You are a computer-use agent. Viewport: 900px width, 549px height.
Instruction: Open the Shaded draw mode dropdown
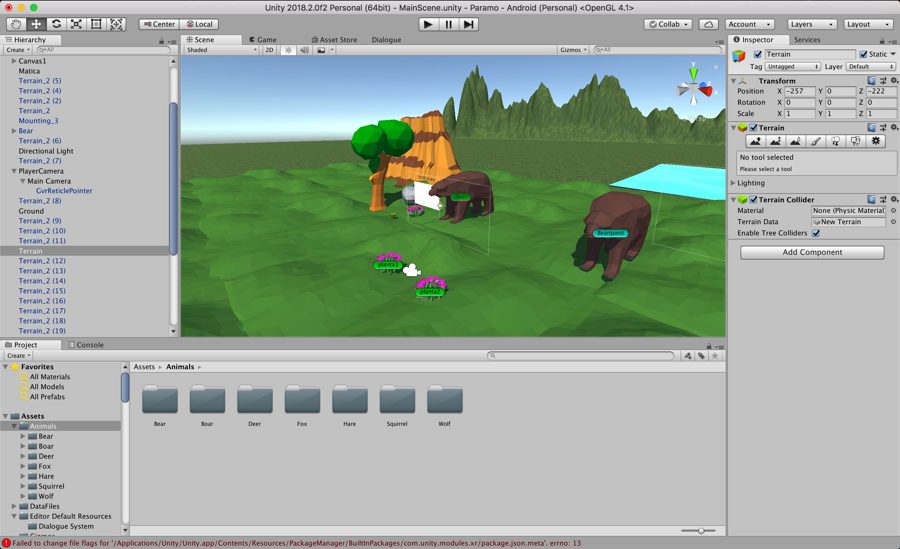(x=222, y=50)
